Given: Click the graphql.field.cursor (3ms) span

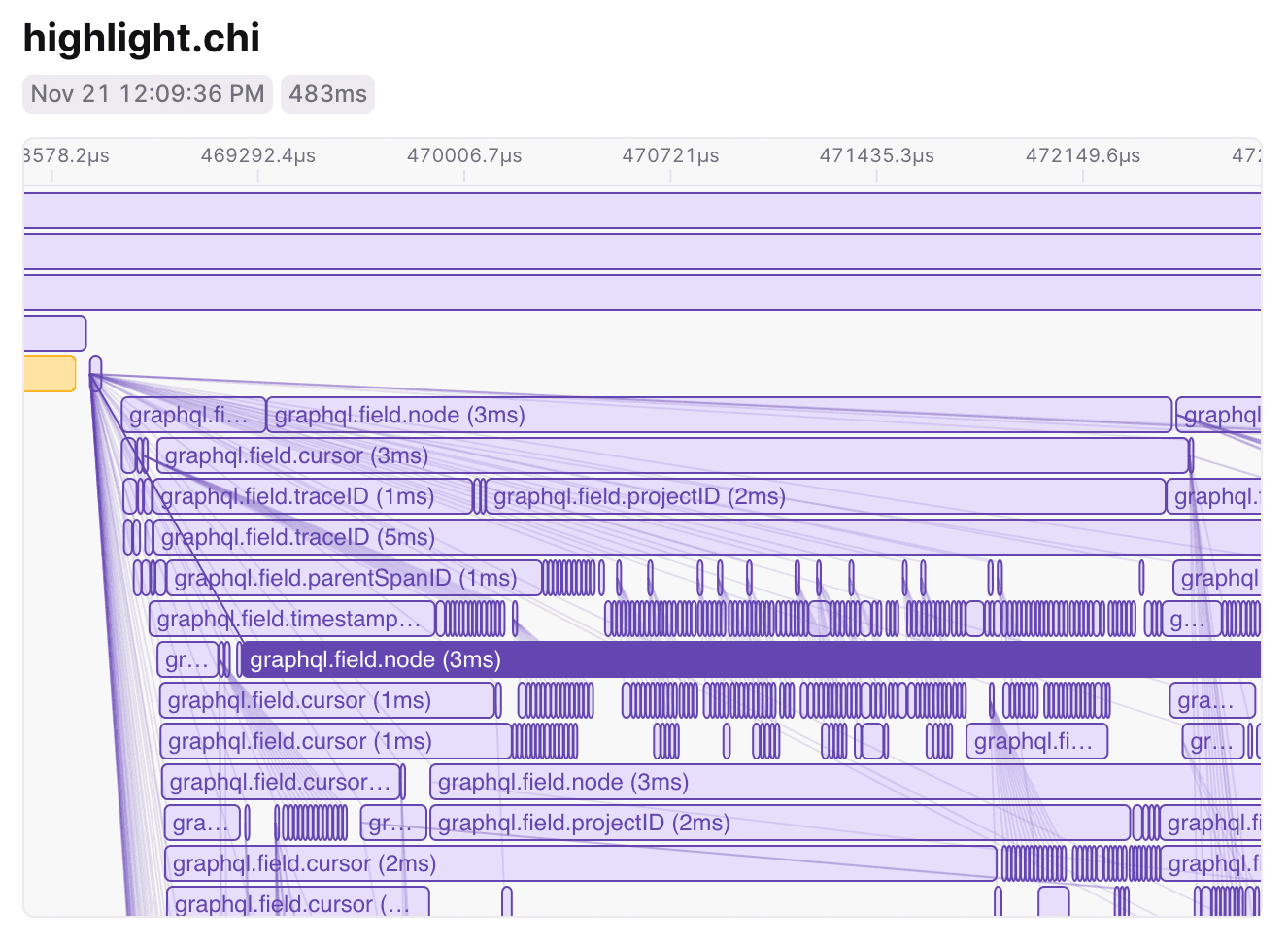Looking at the screenshot, I should [x=672, y=455].
